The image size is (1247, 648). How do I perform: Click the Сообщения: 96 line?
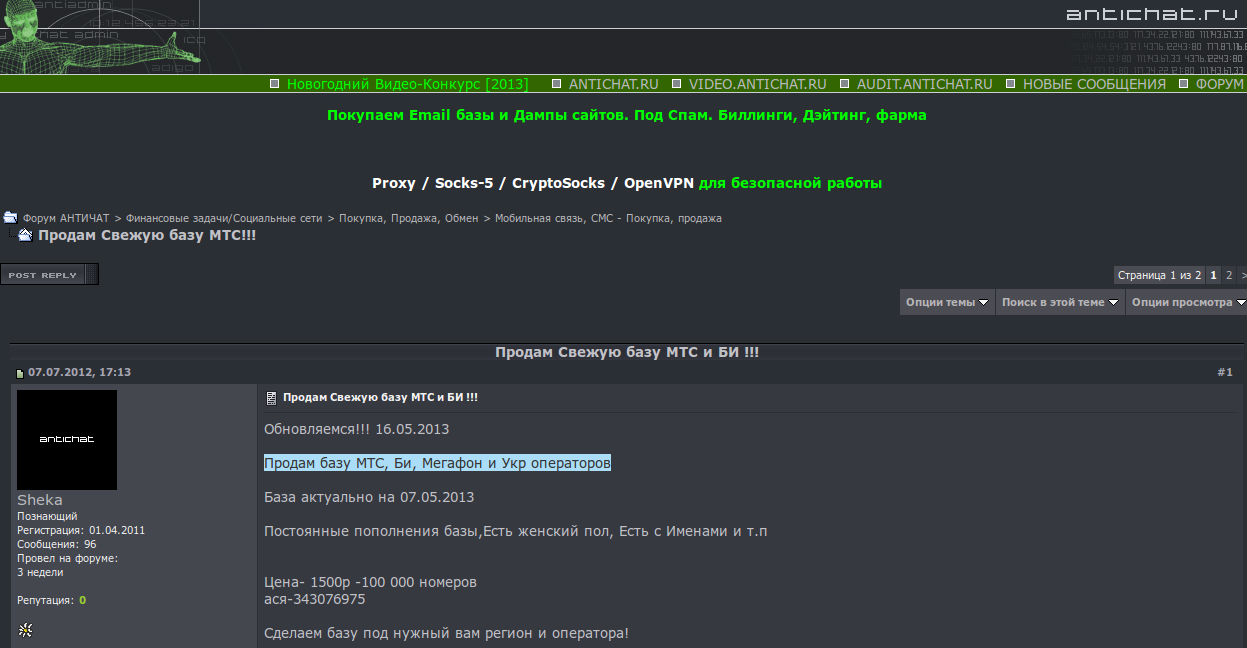[57, 544]
